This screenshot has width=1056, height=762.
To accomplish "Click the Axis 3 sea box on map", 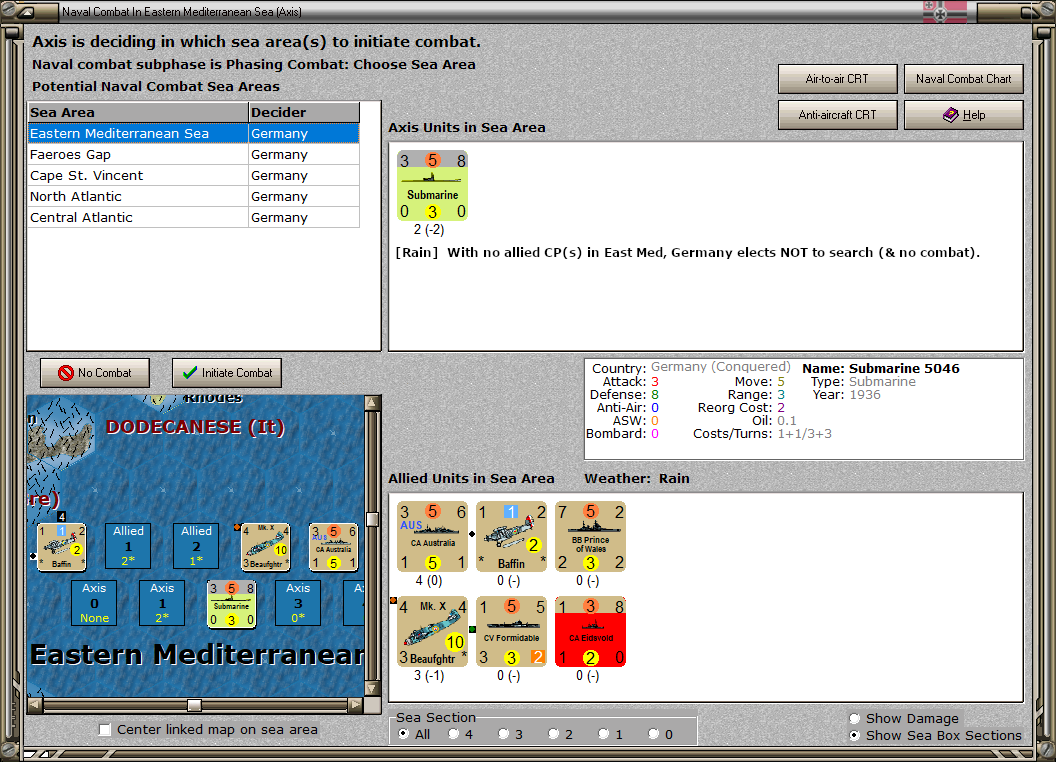I will 298,603.
